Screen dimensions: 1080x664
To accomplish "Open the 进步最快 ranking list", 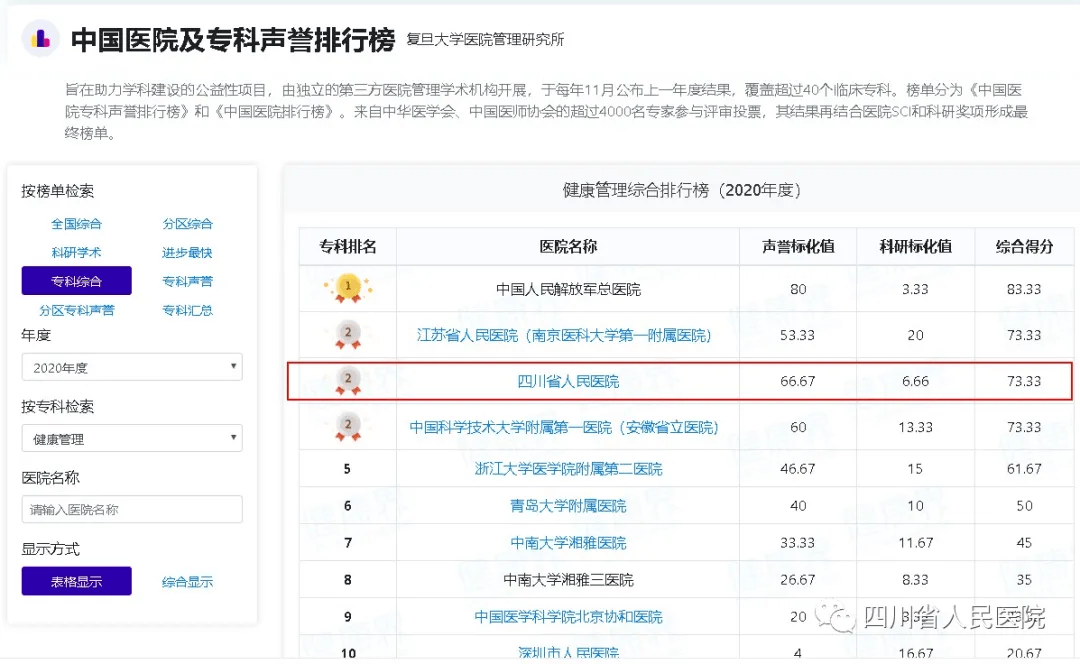I will coord(187,253).
